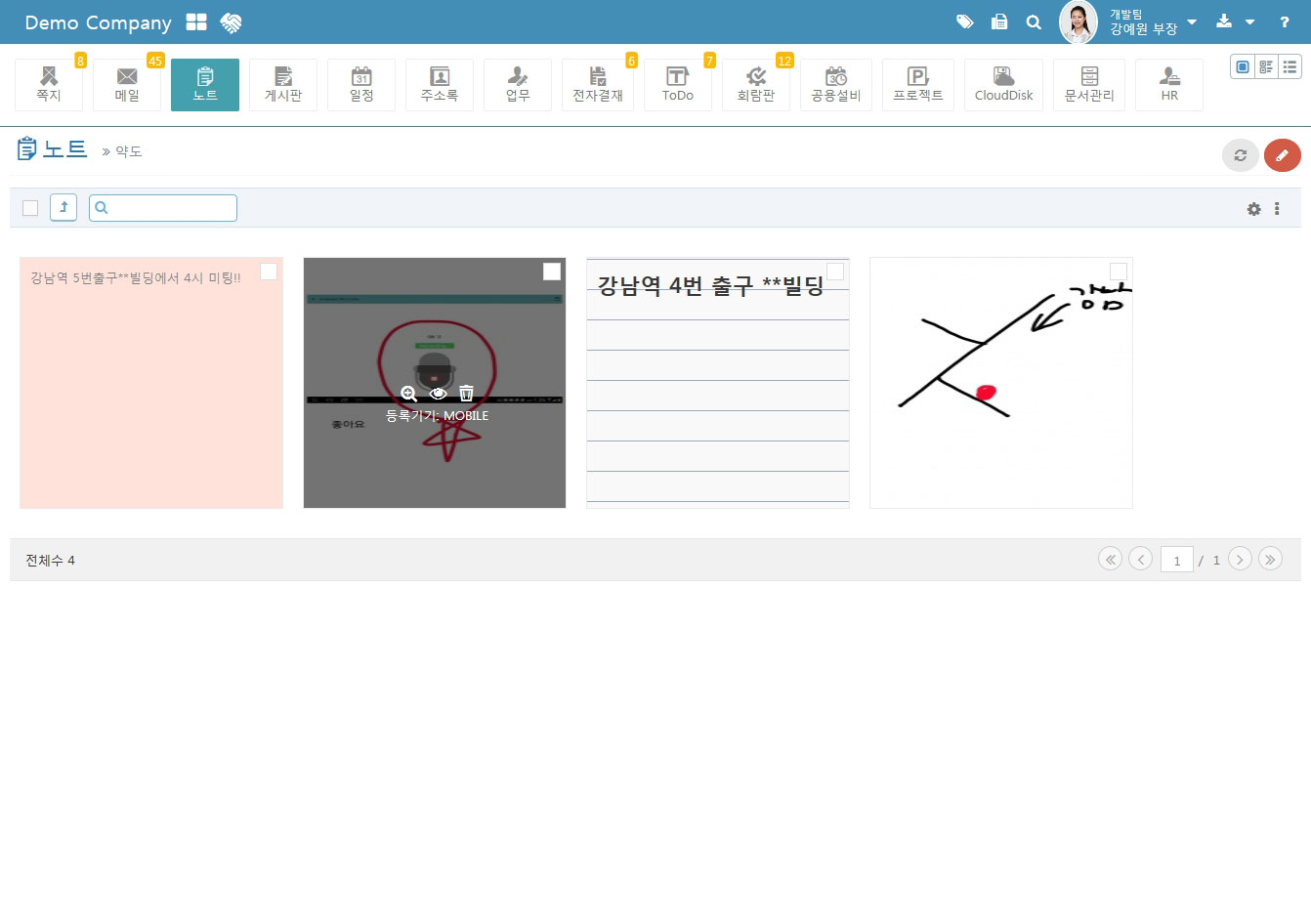The image size is (1311, 924).
Task: Refresh the notes list
Action: (x=1241, y=155)
